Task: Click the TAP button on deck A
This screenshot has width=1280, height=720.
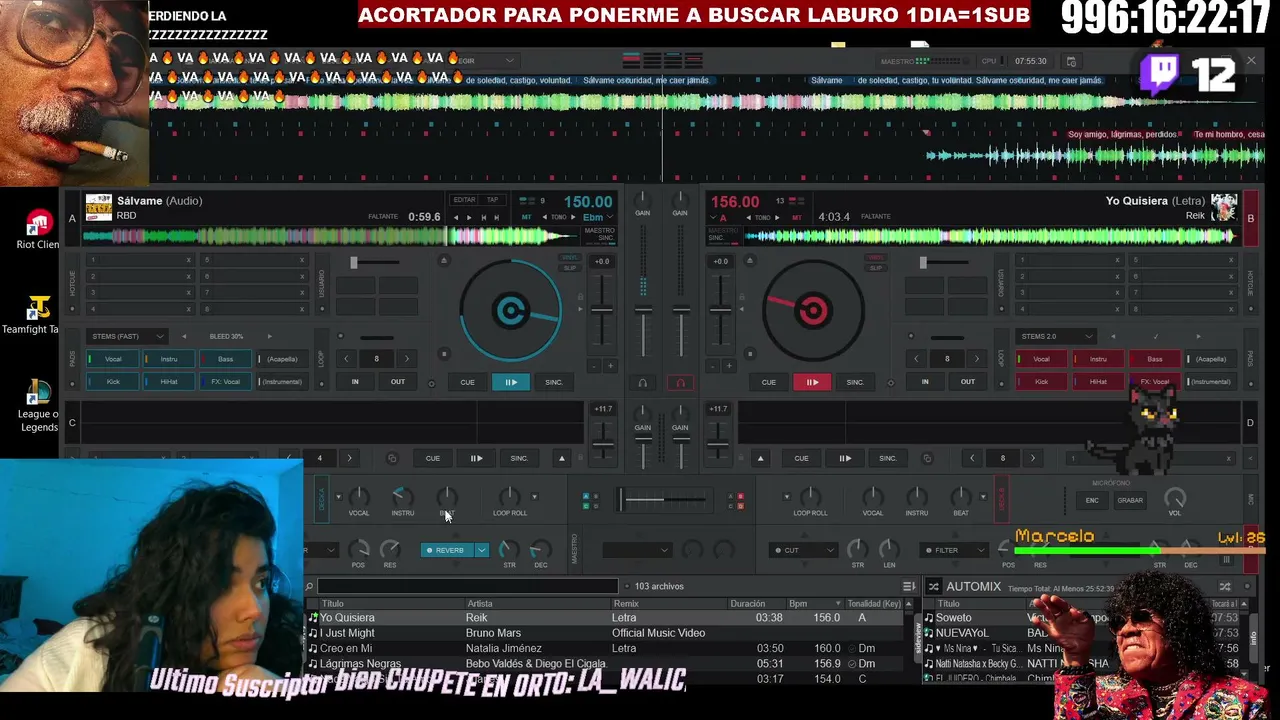Action: click(x=491, y=200)
